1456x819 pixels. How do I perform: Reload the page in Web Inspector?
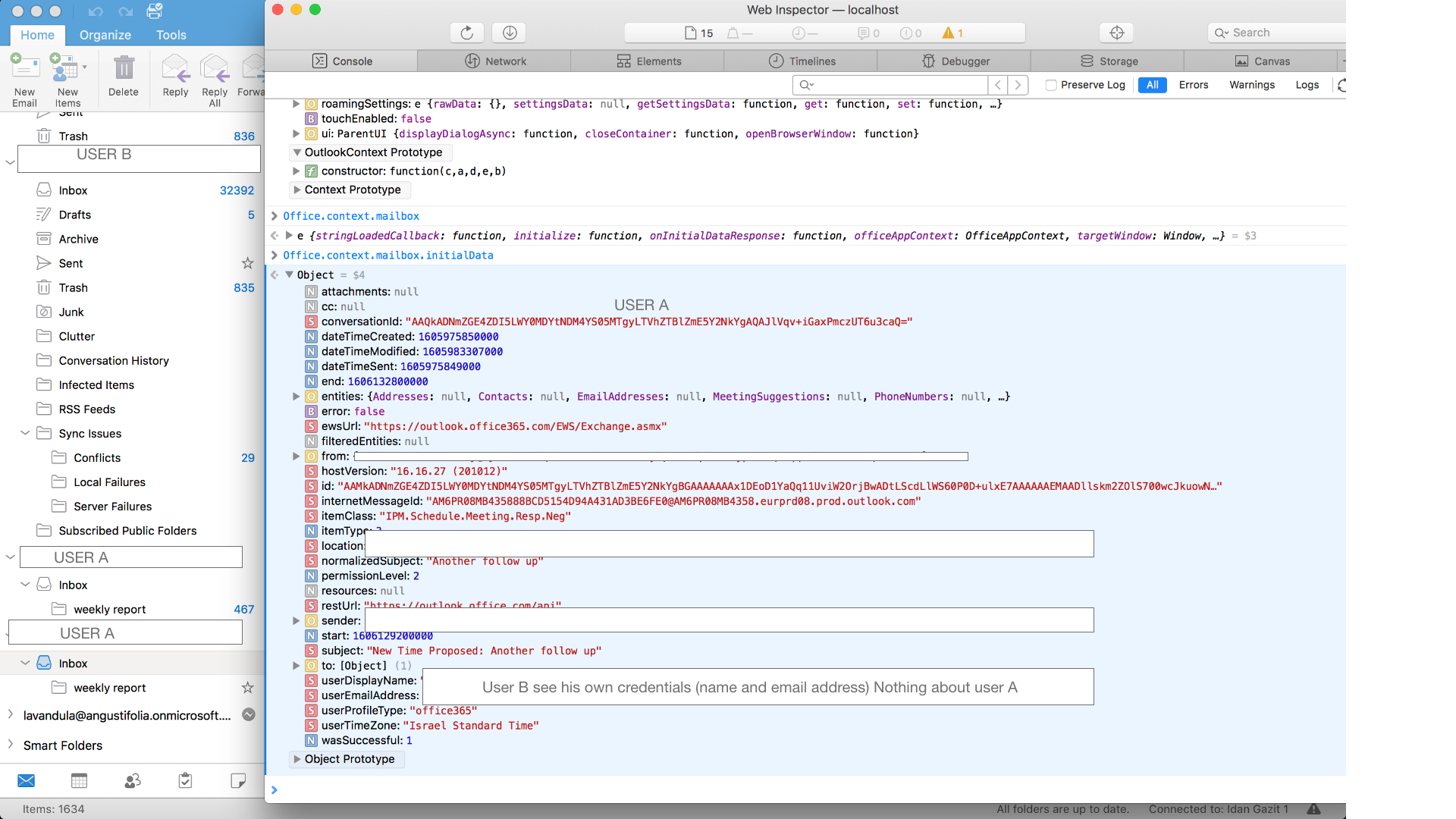(466, 33)
